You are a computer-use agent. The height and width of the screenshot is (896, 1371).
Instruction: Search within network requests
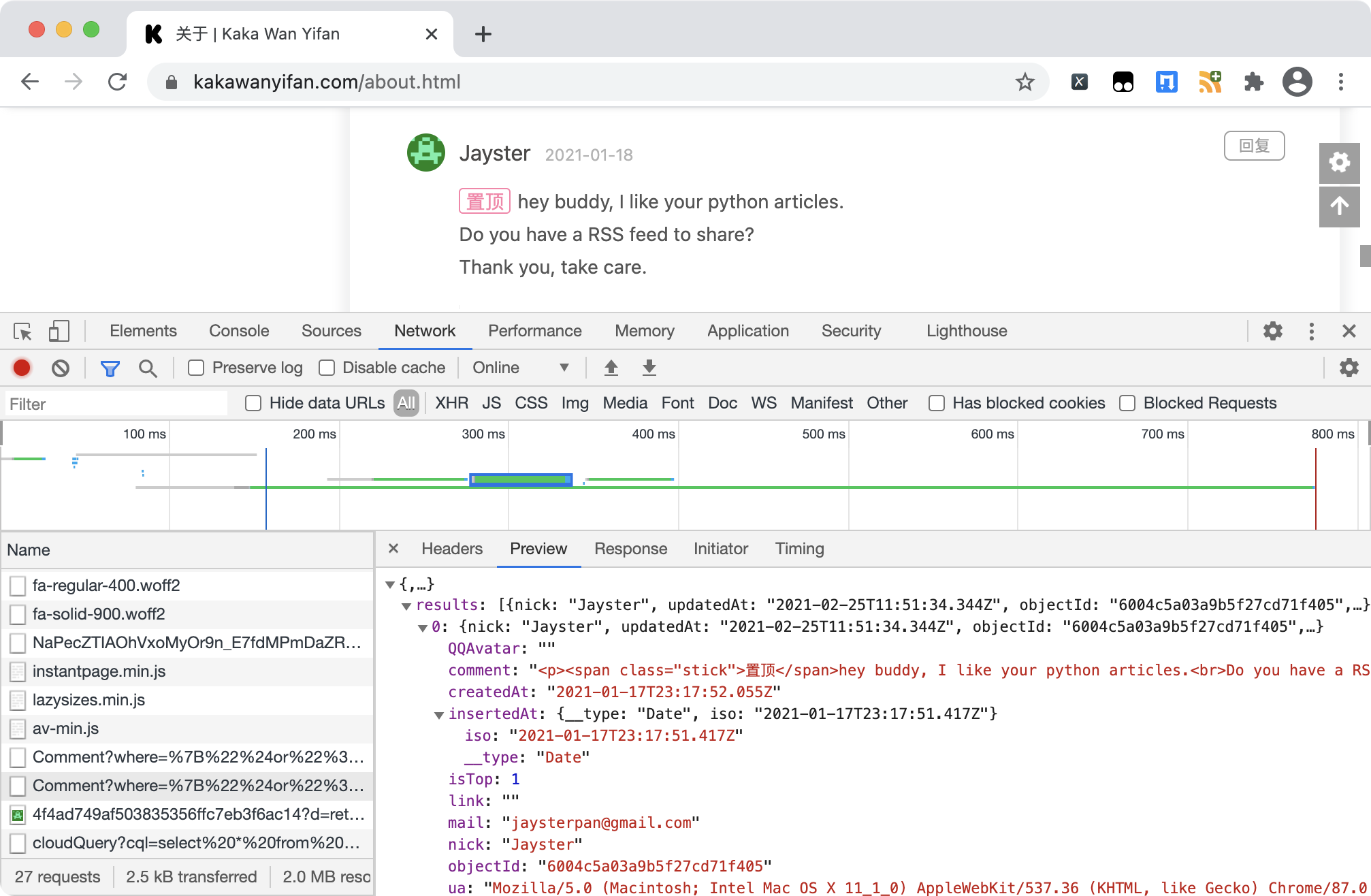(148, 367)
